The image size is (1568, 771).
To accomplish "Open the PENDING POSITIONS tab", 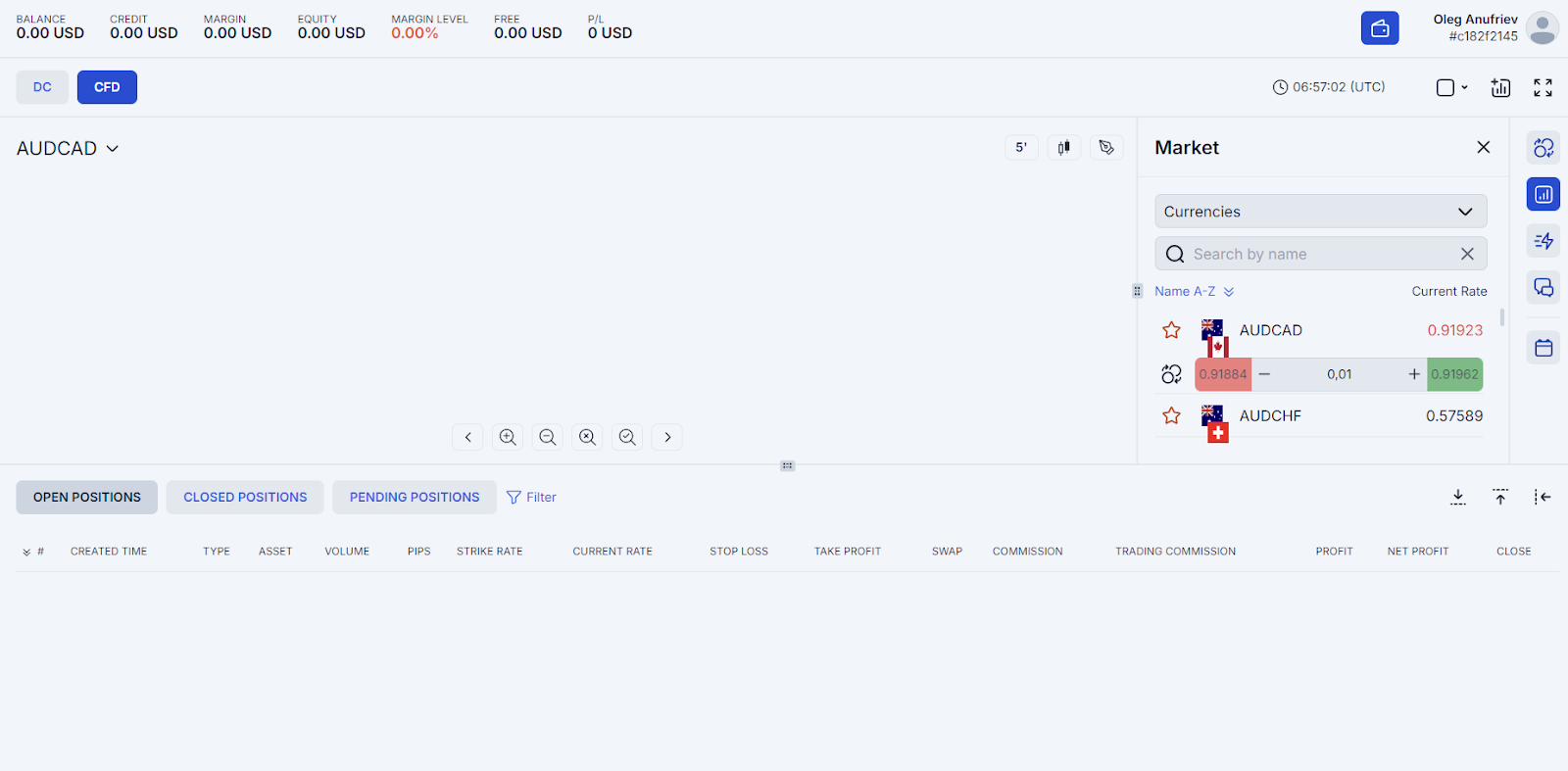I will pos(415,498).
